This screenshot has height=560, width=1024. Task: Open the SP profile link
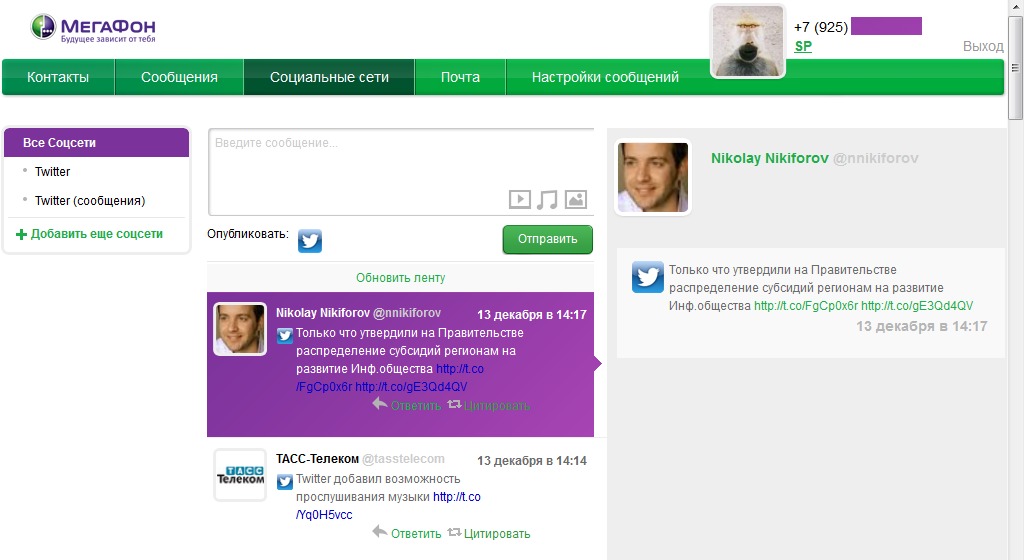tap(803, 46)
